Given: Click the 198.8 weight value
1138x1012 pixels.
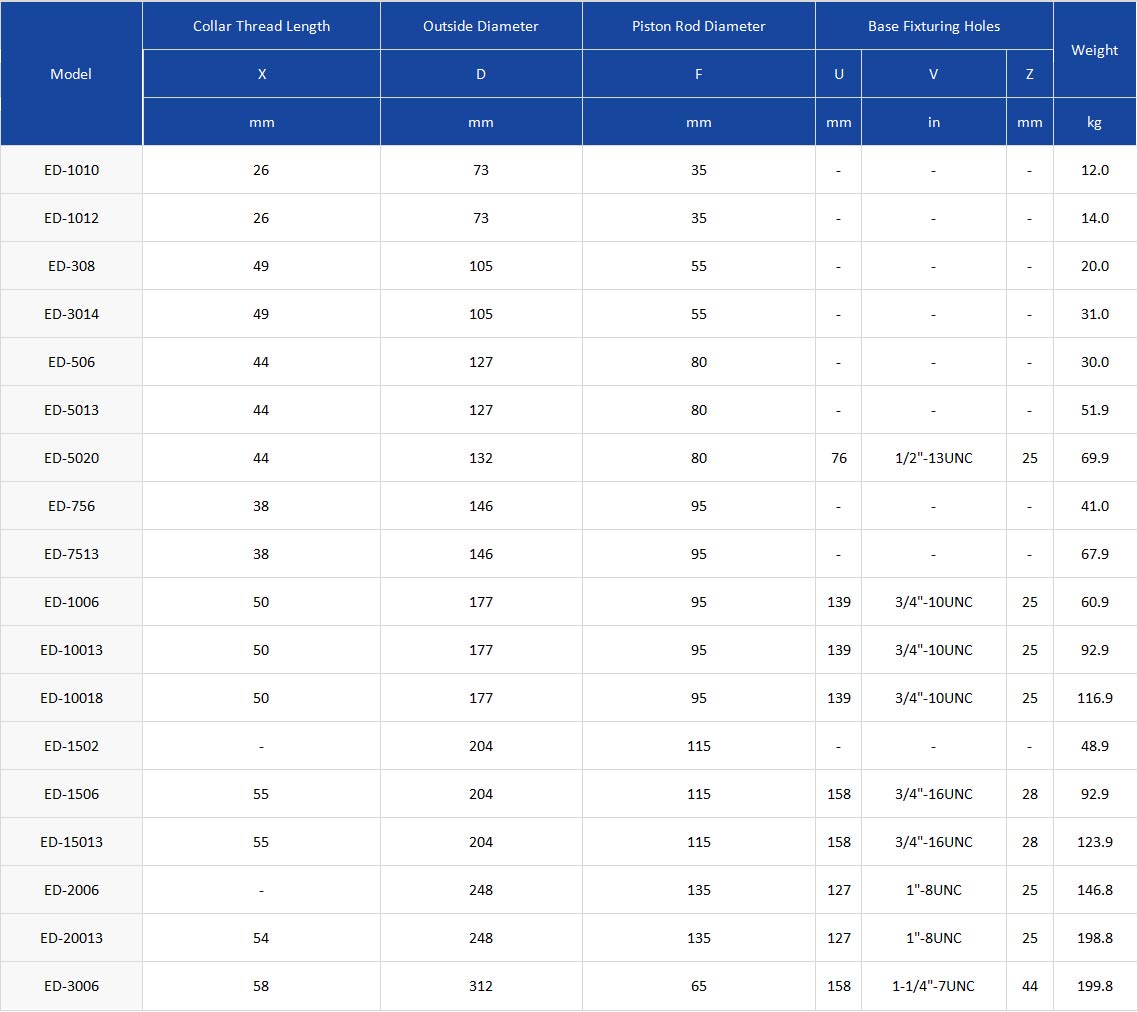Looking at the screenshot, I should coord(1094,937).
